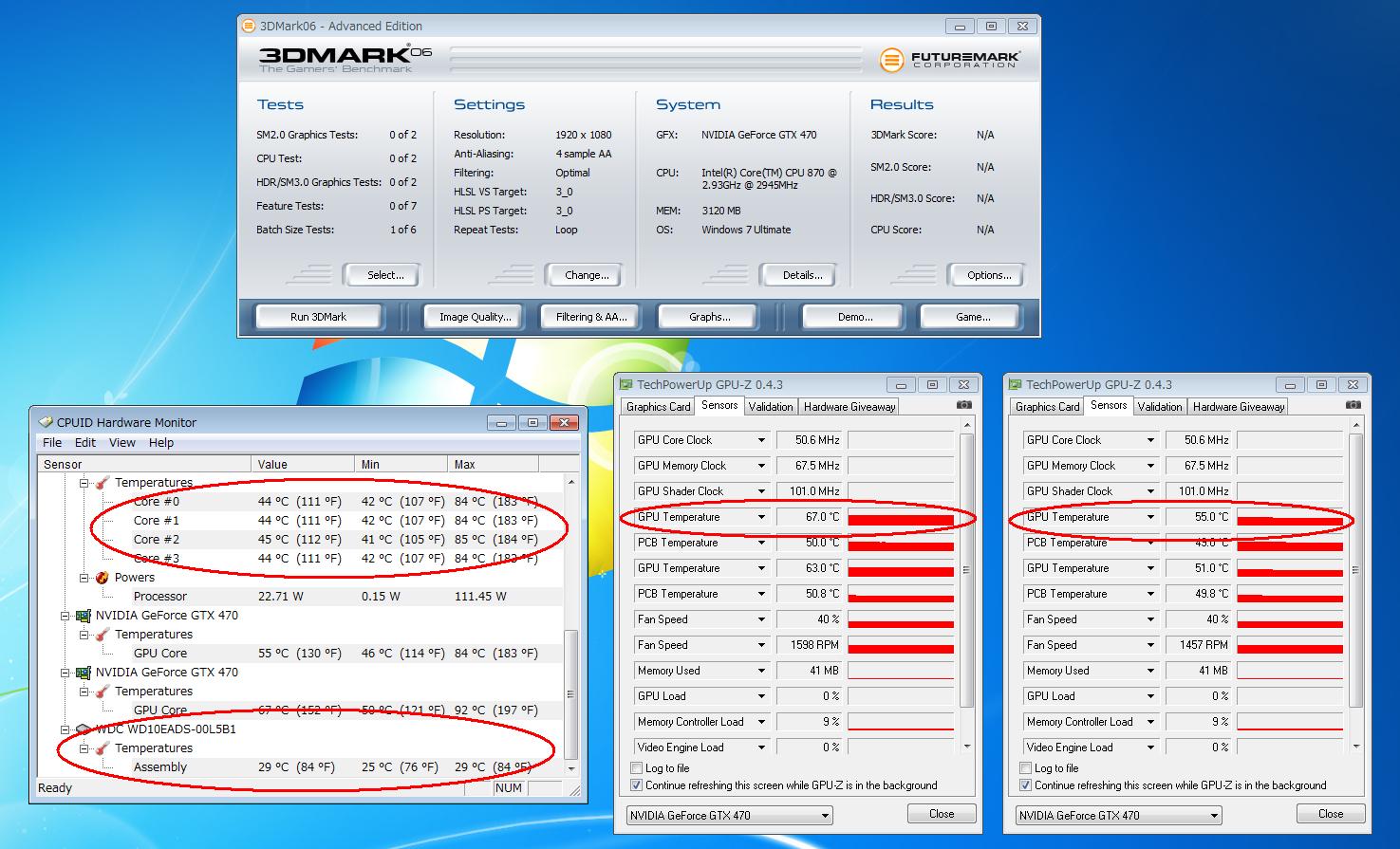The image size is (1400, 849).
Task: Collapse the WDC WD10EADS-00L5B1 drive node
Action: pos(65,729)
